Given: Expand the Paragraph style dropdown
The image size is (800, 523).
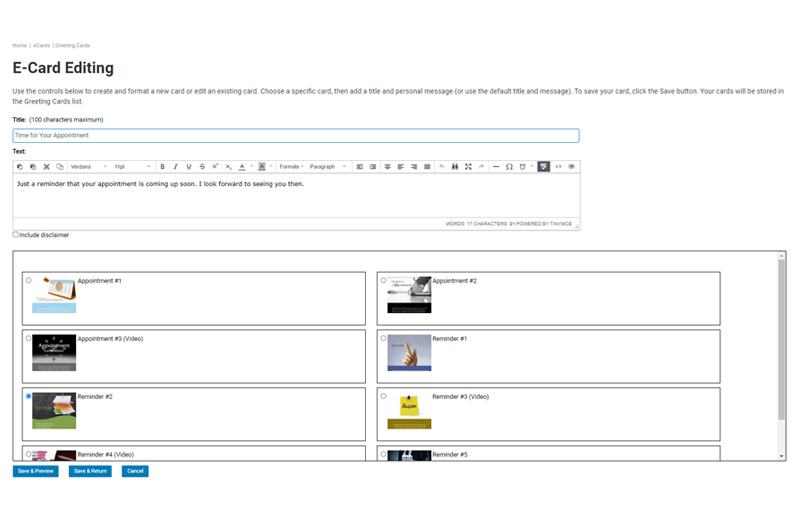Looking at the screenshot, I should tap(328, 167).
